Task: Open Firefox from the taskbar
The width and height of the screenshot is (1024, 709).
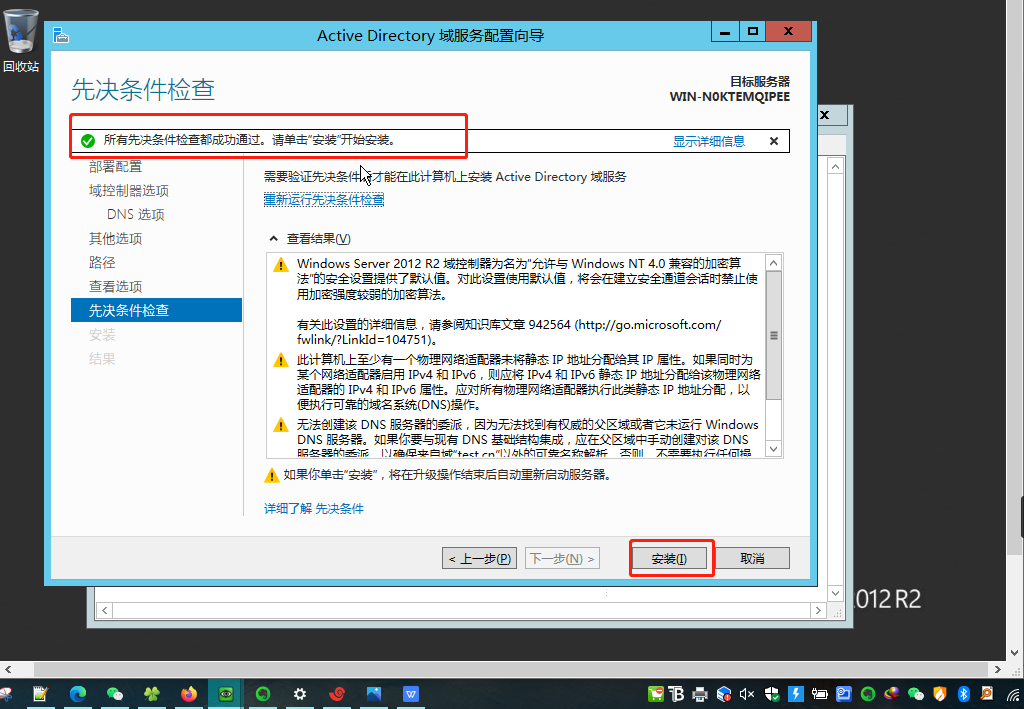Action: (x=189, y=694)
